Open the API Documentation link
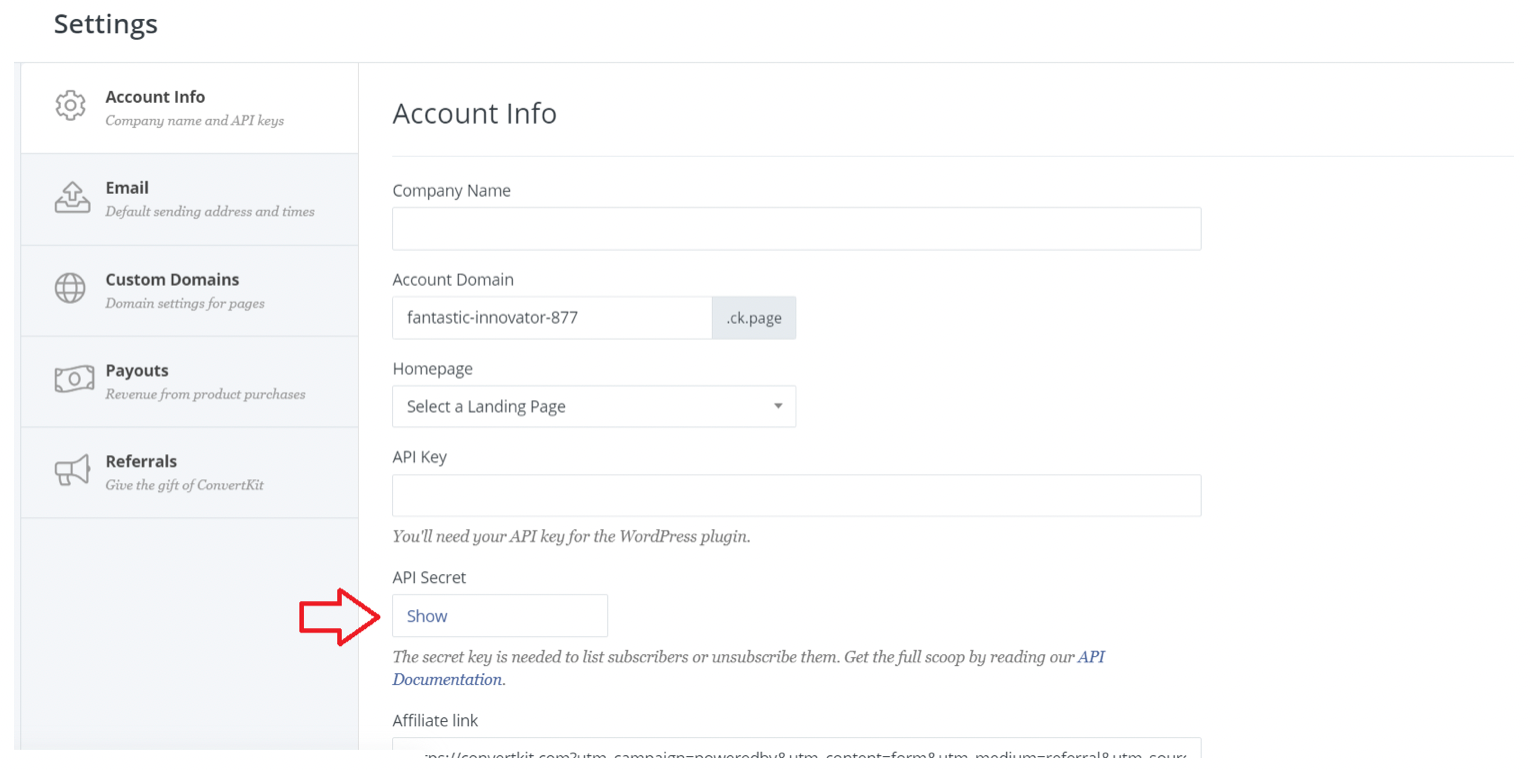 pos(748,668)
